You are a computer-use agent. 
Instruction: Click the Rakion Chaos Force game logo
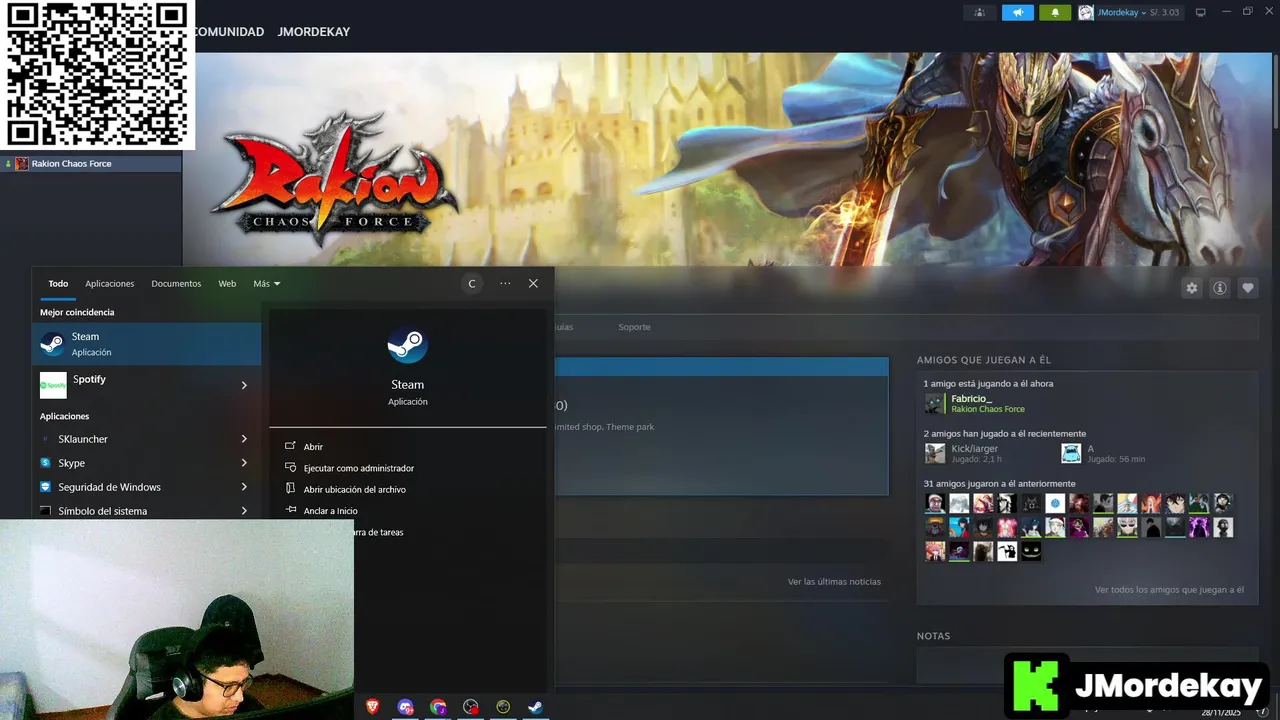coord(333,180)
